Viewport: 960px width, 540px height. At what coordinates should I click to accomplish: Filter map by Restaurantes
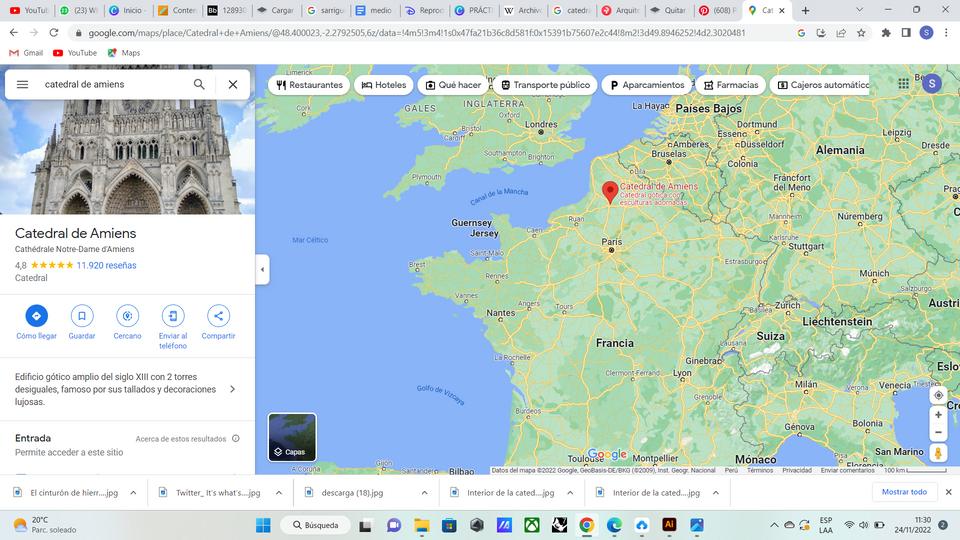coord(309,85)
